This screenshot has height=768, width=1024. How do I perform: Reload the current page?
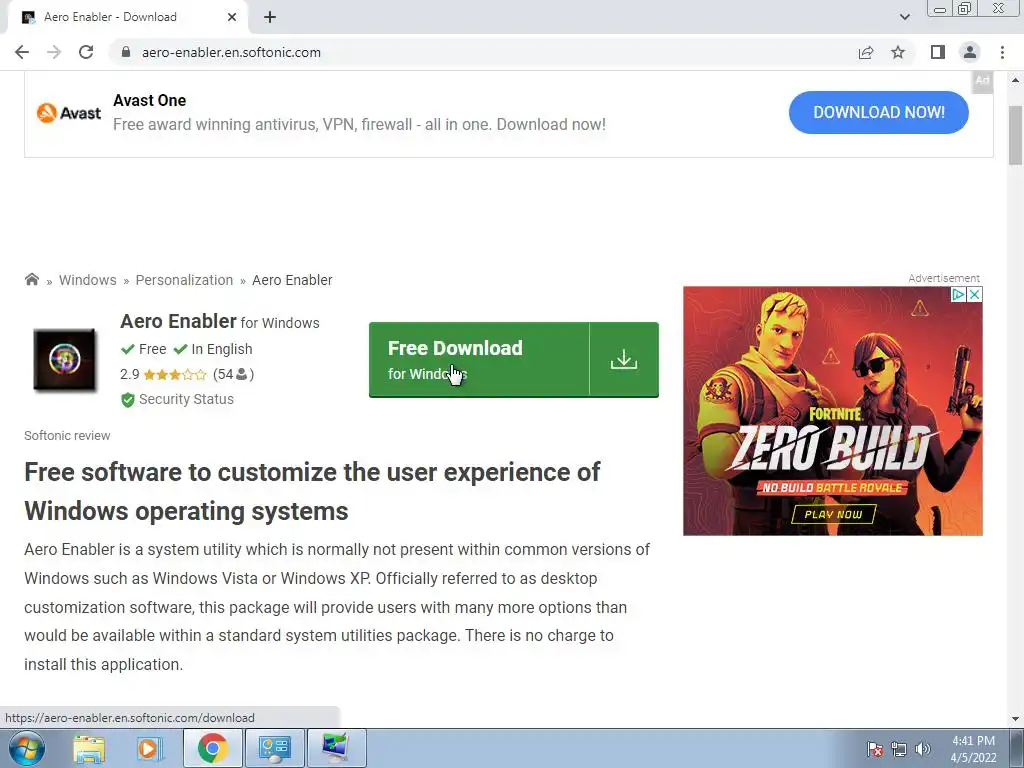pos(86,52)
